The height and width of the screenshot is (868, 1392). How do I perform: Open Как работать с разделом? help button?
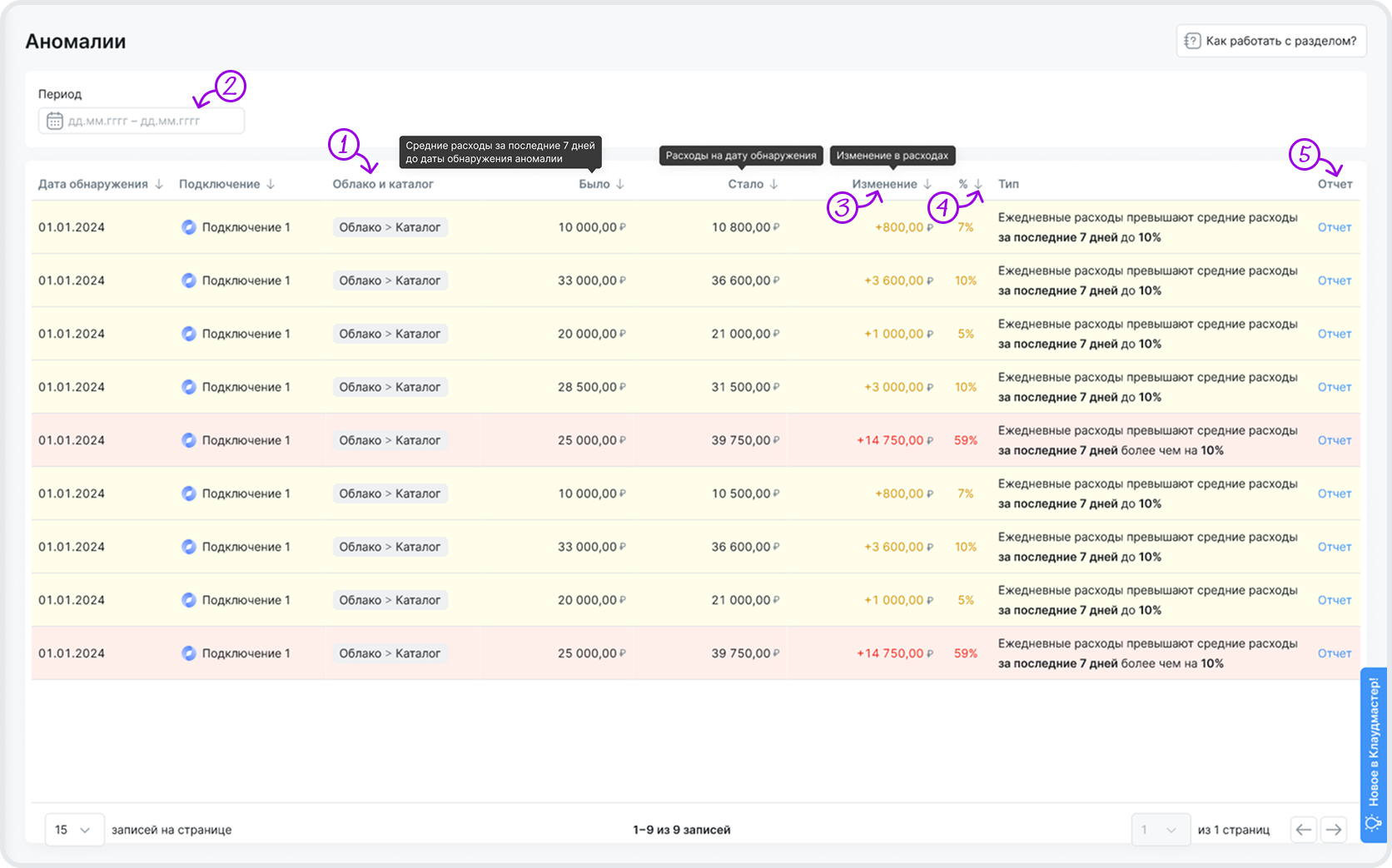(1271, 41)
